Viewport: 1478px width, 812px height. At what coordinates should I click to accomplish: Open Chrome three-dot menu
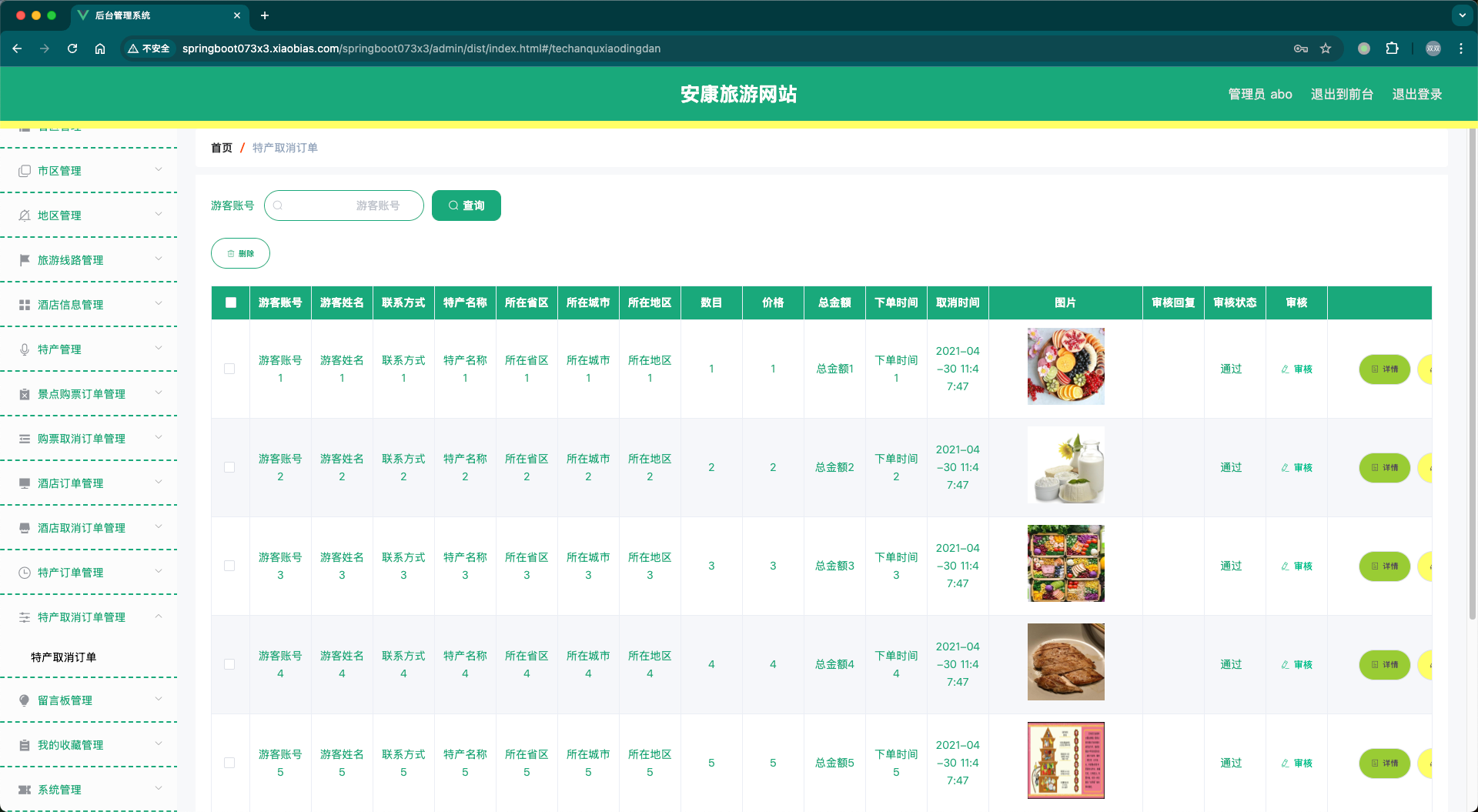[1461, 48]
